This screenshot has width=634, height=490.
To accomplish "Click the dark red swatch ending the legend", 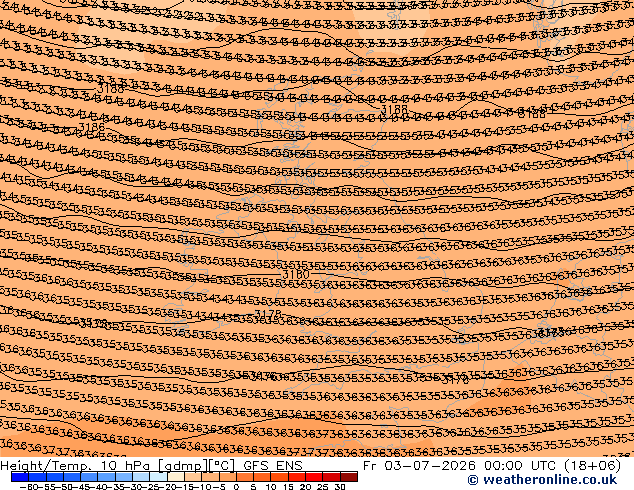I will pos(349,477).
